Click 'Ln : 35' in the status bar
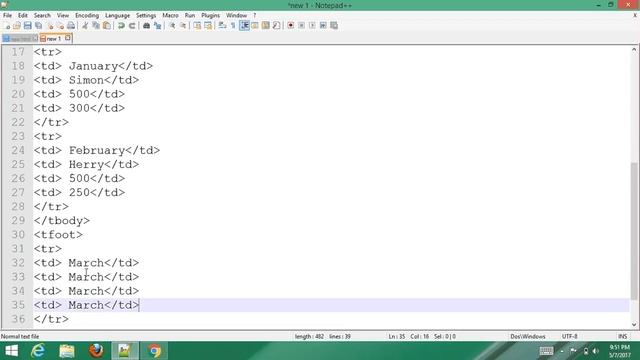Image resolution: width=640 pixels, height=360 pixels. tap(397, 336)
